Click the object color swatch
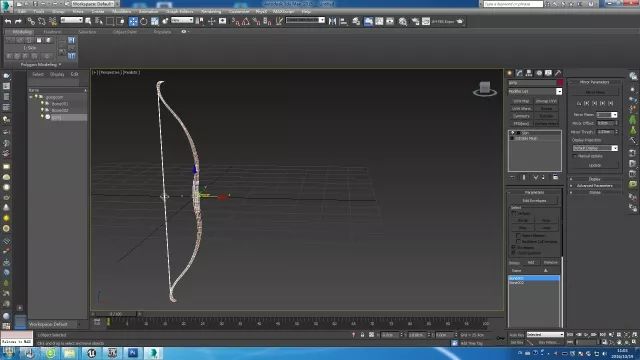This screenshot has height=360, width=640. (x=560, y=83)
